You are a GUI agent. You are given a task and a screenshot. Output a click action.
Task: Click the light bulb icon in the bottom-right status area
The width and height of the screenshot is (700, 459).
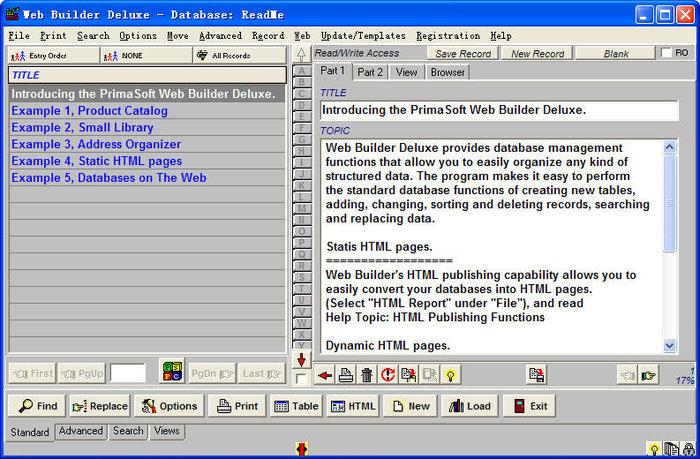click(654, 449)
